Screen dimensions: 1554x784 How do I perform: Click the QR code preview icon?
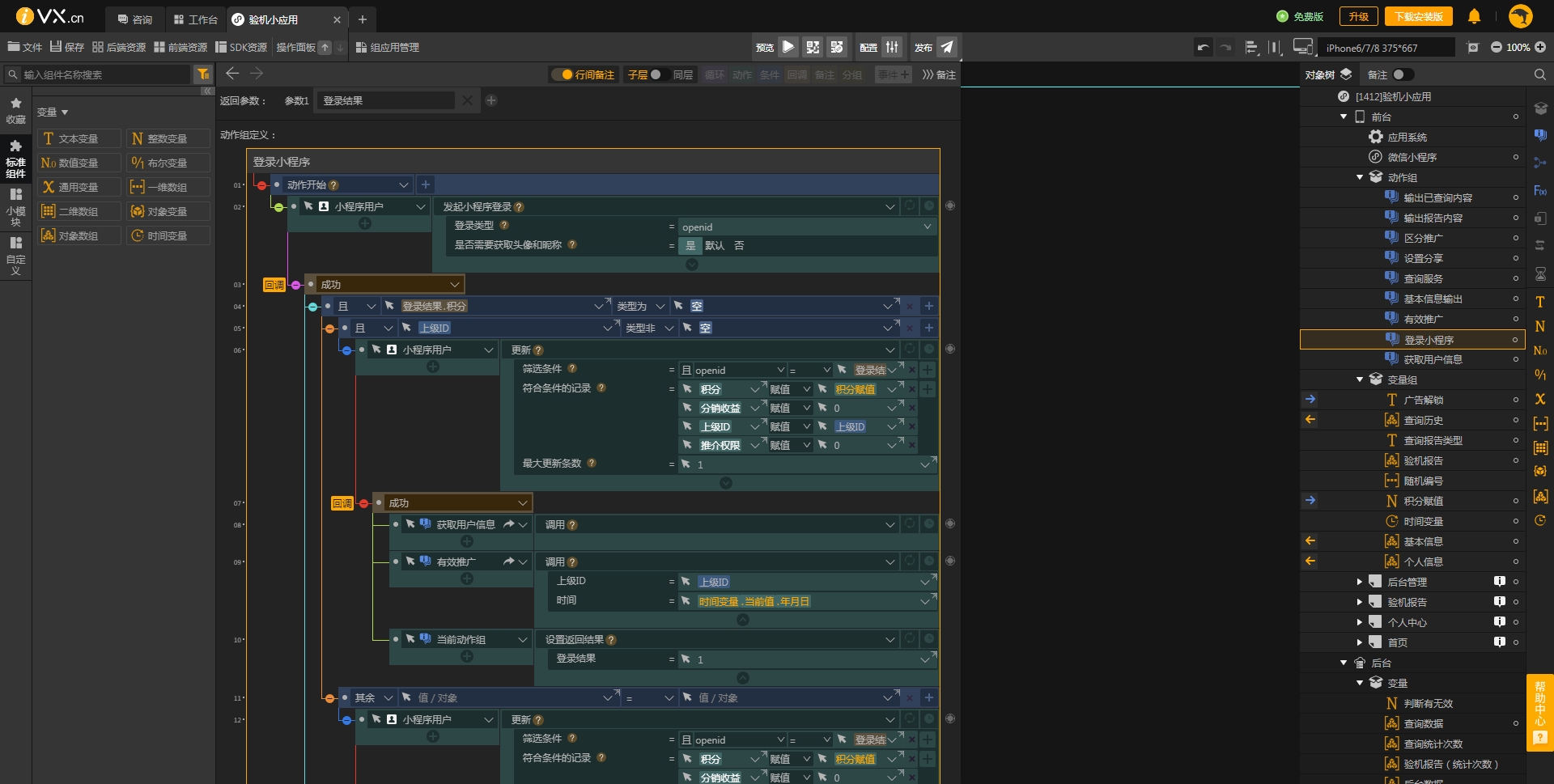[813, 47]
